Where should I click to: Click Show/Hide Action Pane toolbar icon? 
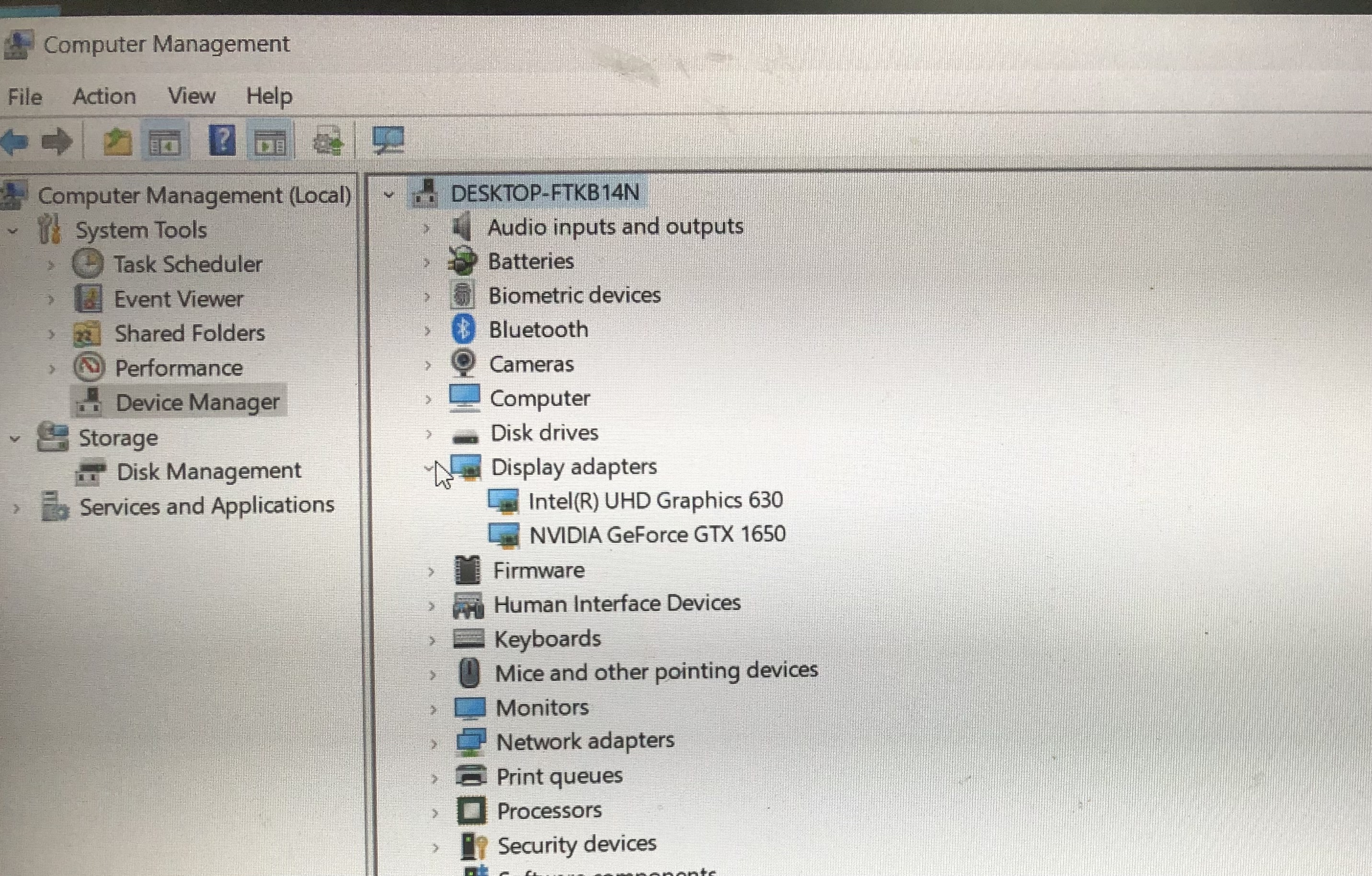(270, 141)
